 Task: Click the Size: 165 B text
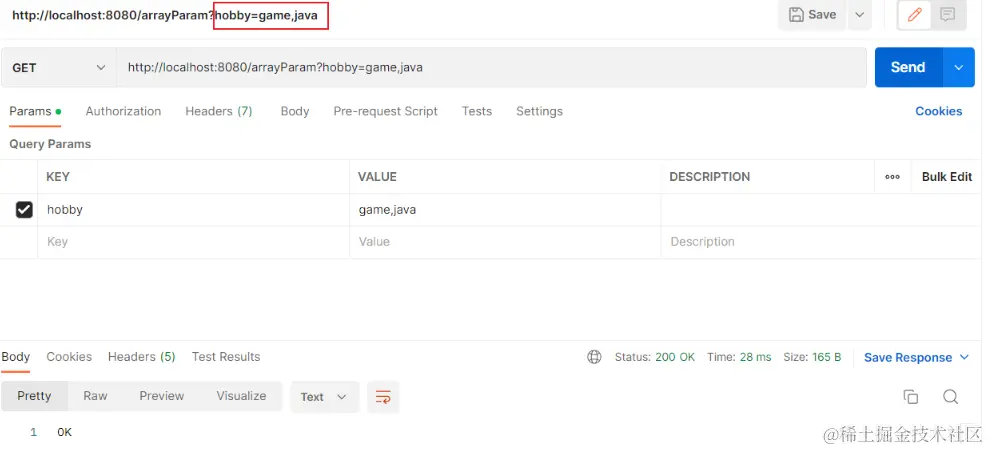pos(812,357)
